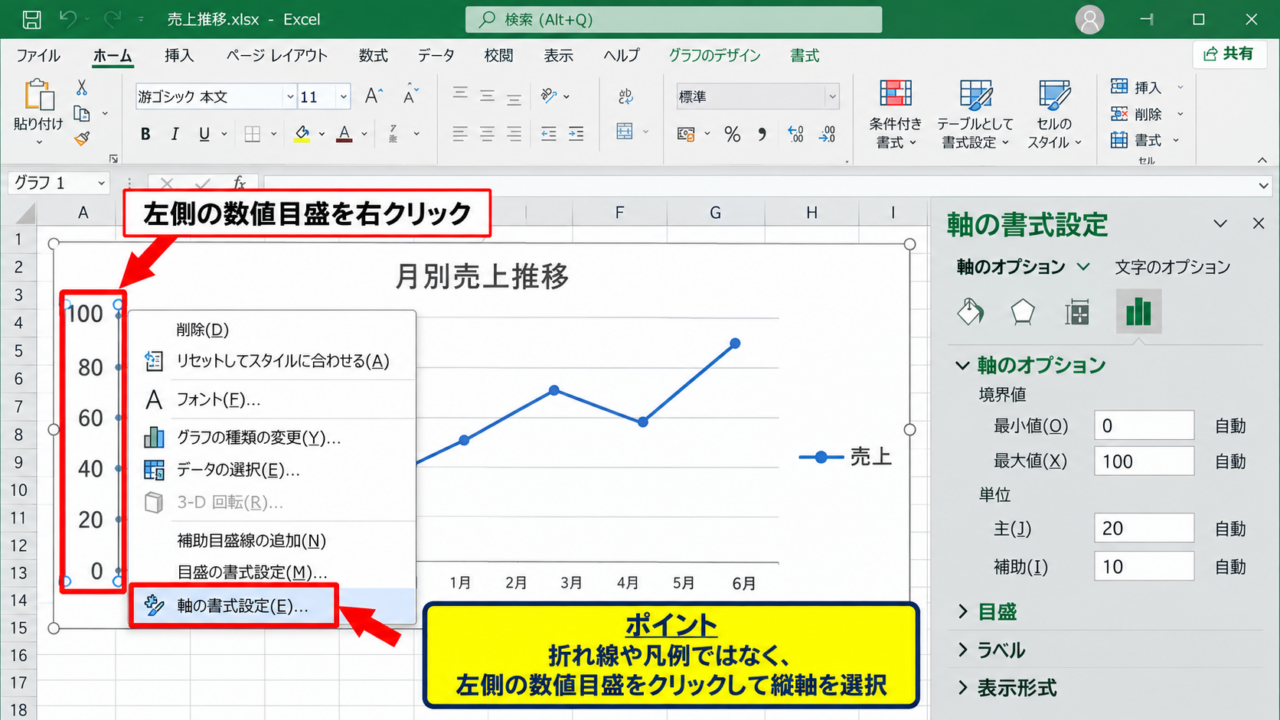Click the Copy icon

(x=82, y=114)
